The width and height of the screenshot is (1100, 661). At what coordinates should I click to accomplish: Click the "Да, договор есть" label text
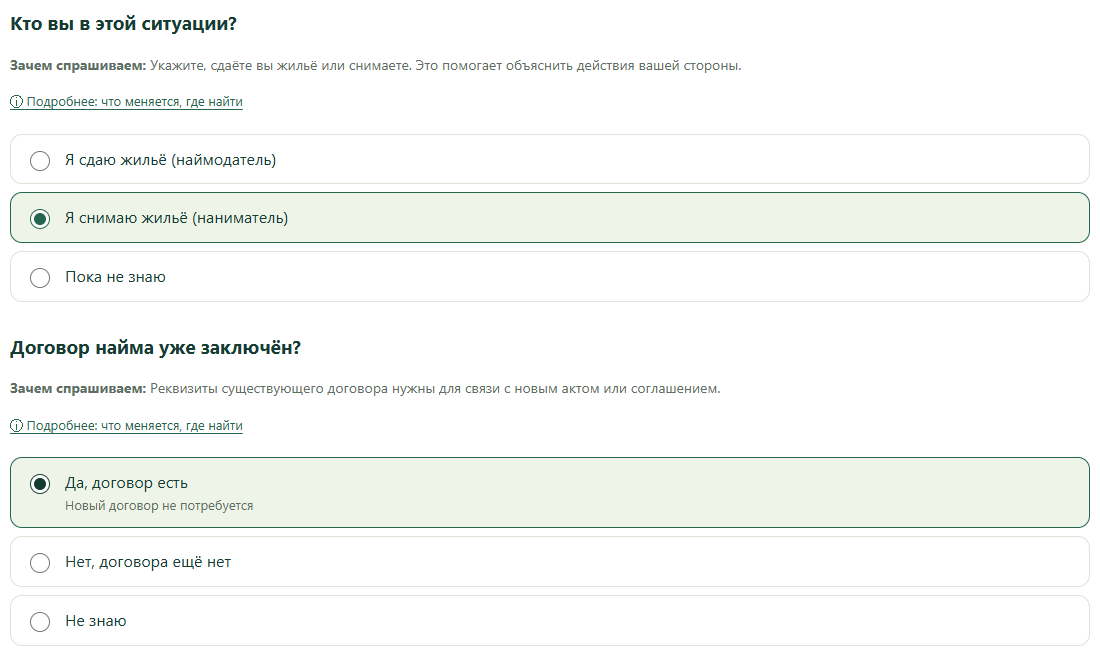[x=126, y=483]
